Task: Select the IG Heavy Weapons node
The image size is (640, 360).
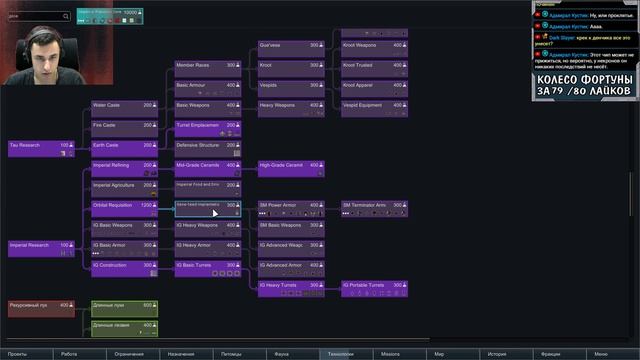Action: click(208, 229)
